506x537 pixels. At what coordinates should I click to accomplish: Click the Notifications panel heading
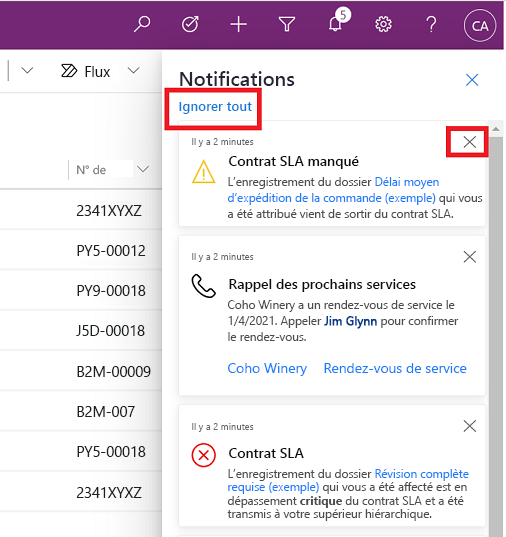coord(237,79)
